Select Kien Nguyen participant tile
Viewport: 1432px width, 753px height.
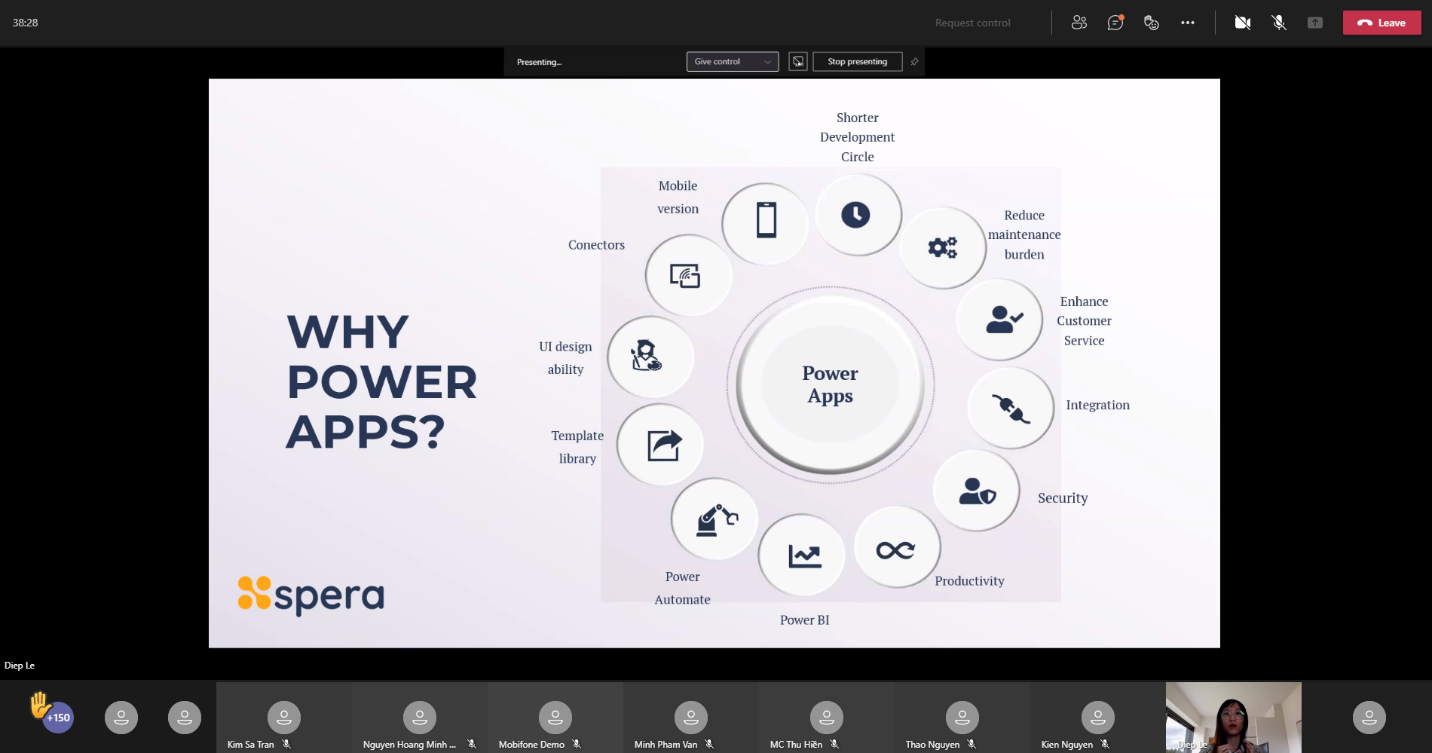tap(1097, 717)
